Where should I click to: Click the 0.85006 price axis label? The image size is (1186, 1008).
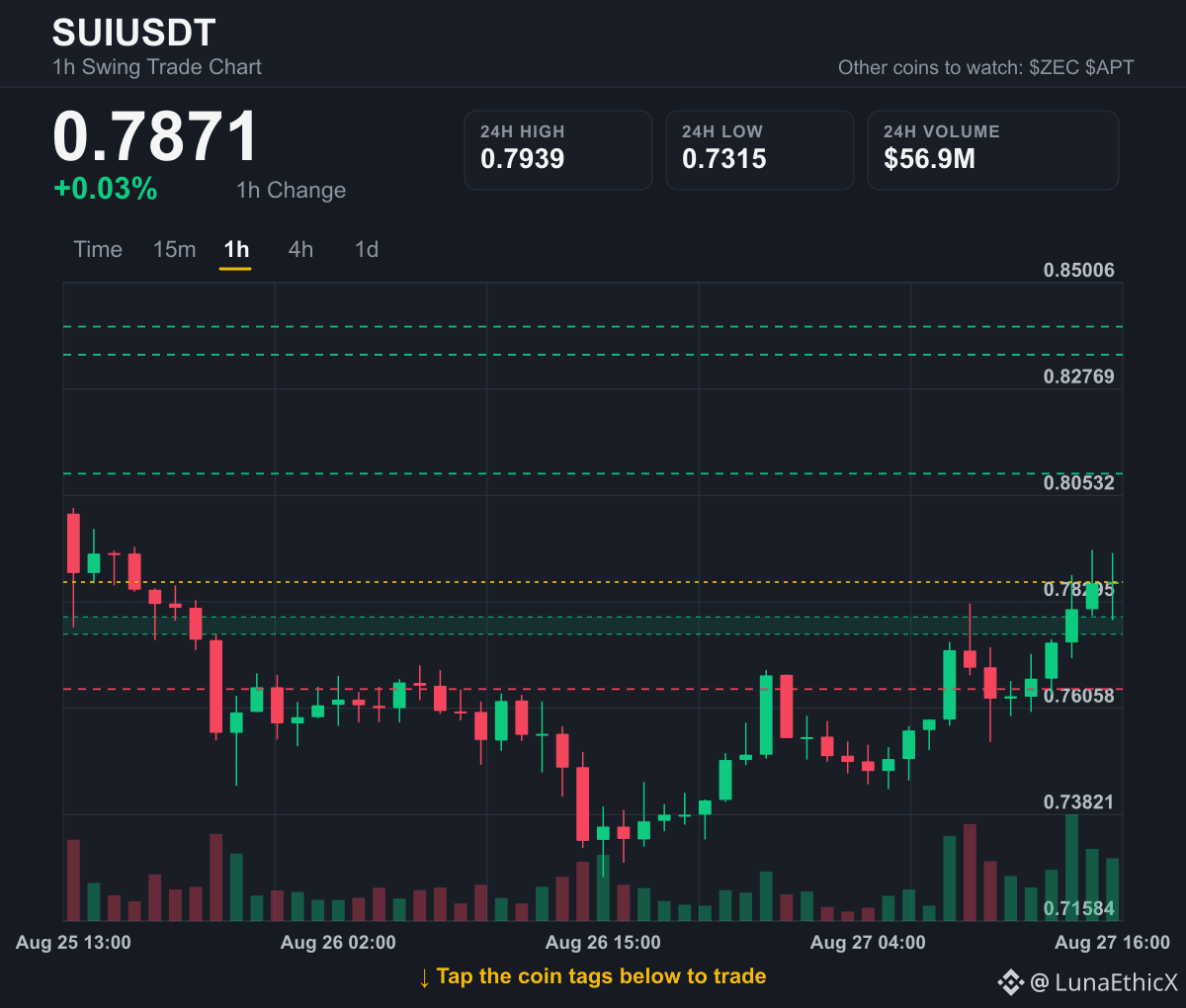pyautogui.click(x=1078, y=270)
